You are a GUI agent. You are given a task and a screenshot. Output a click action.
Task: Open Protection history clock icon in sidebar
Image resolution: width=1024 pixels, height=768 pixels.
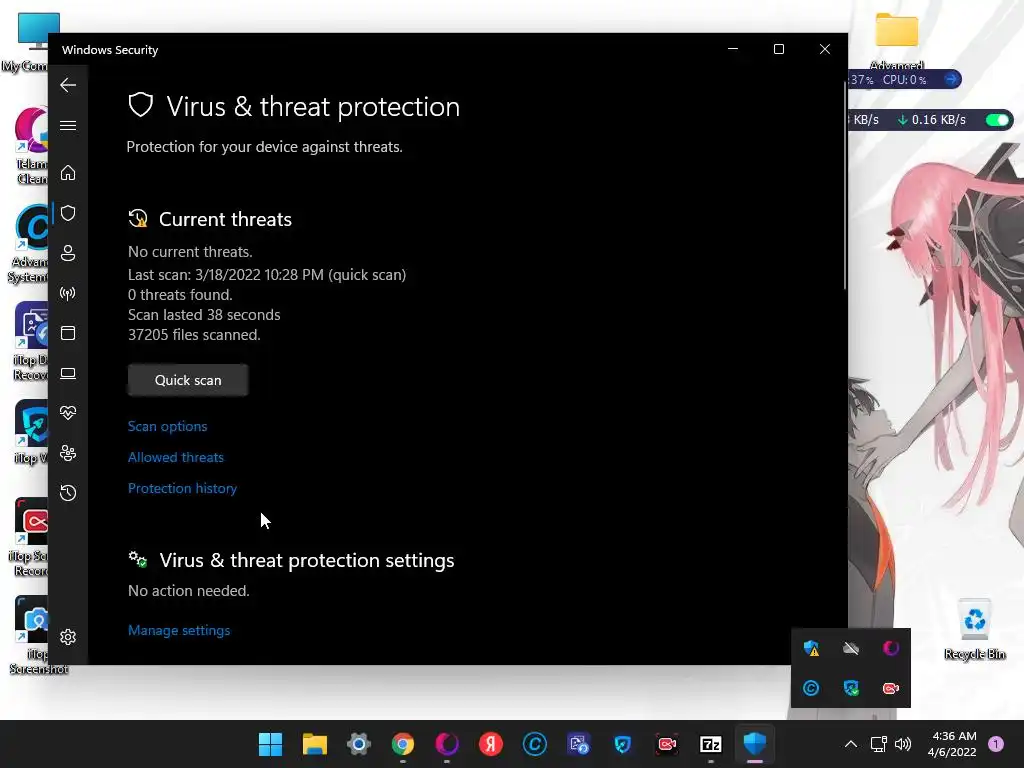pyautogui.click(x=68, y=493)
